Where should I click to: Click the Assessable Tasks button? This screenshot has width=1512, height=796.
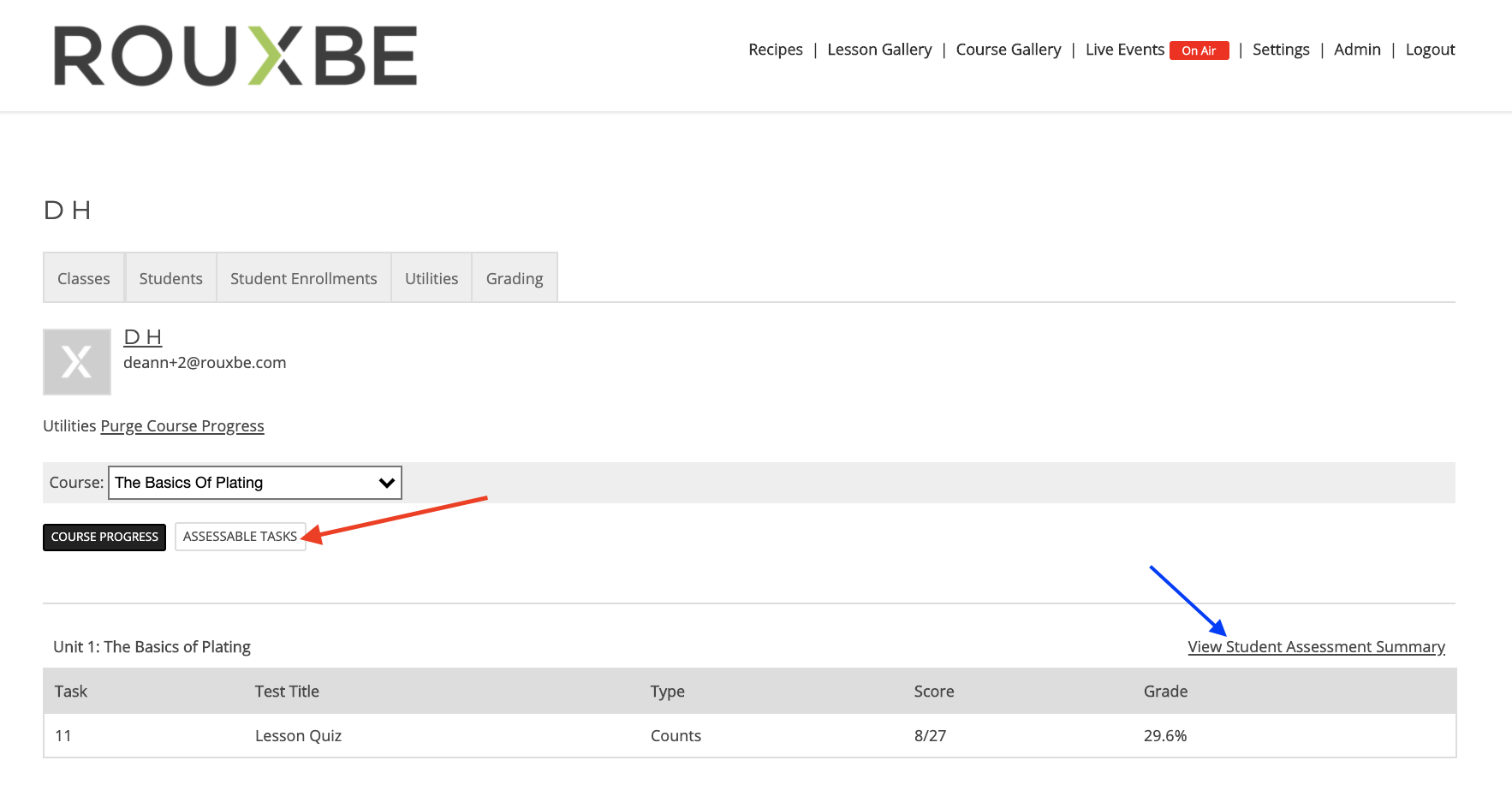coord(241,537)
